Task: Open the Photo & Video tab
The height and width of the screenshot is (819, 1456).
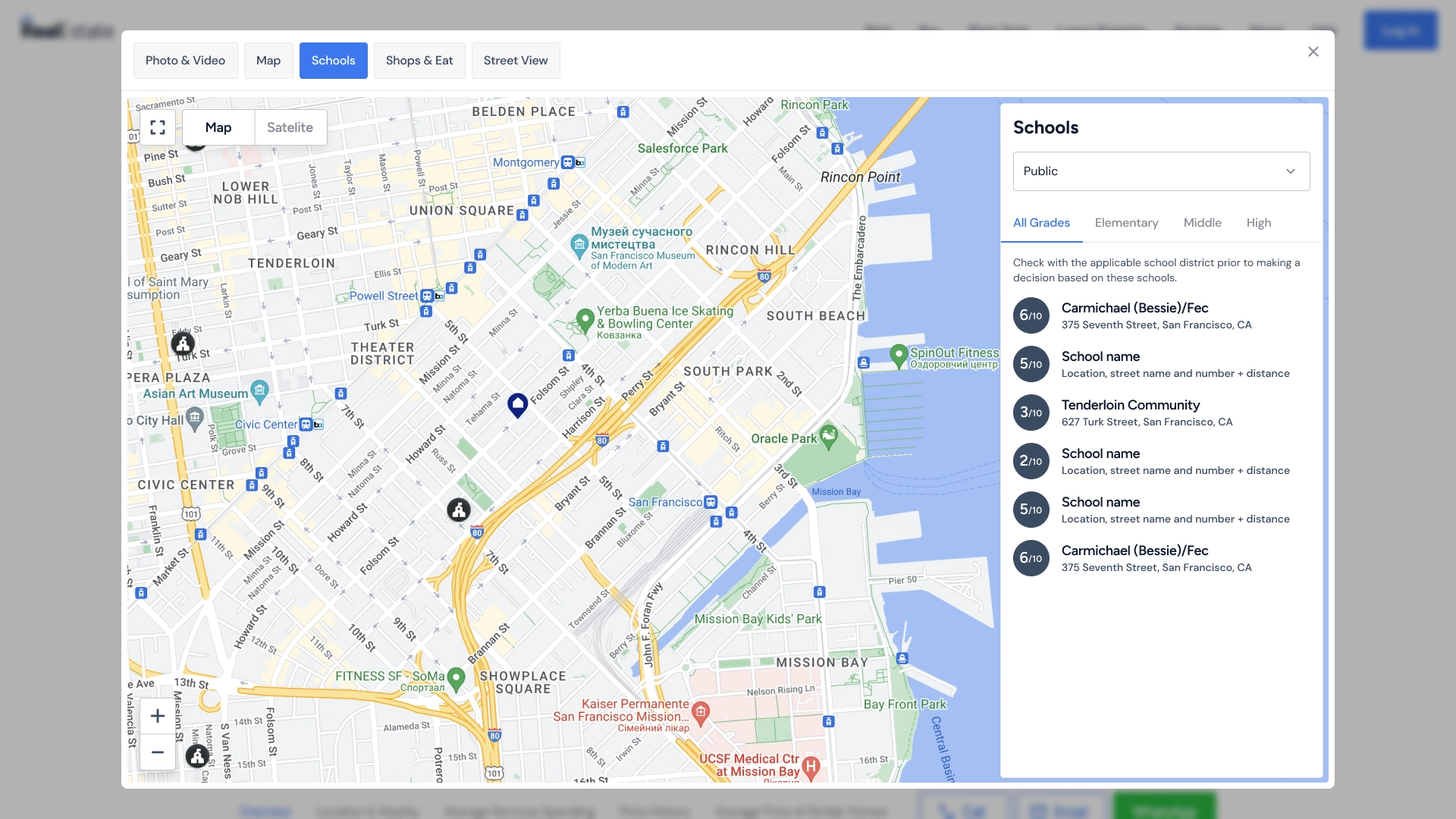Action: point(186,61)
